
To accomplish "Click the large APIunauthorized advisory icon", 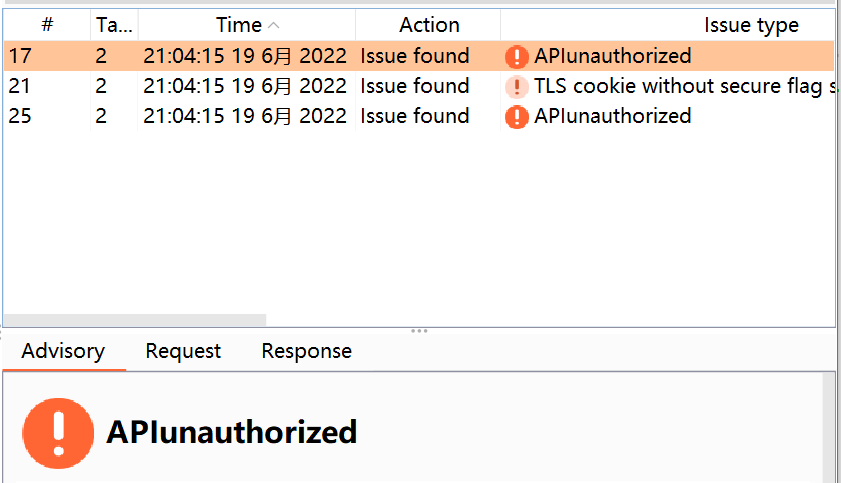I will pos(58,433).
